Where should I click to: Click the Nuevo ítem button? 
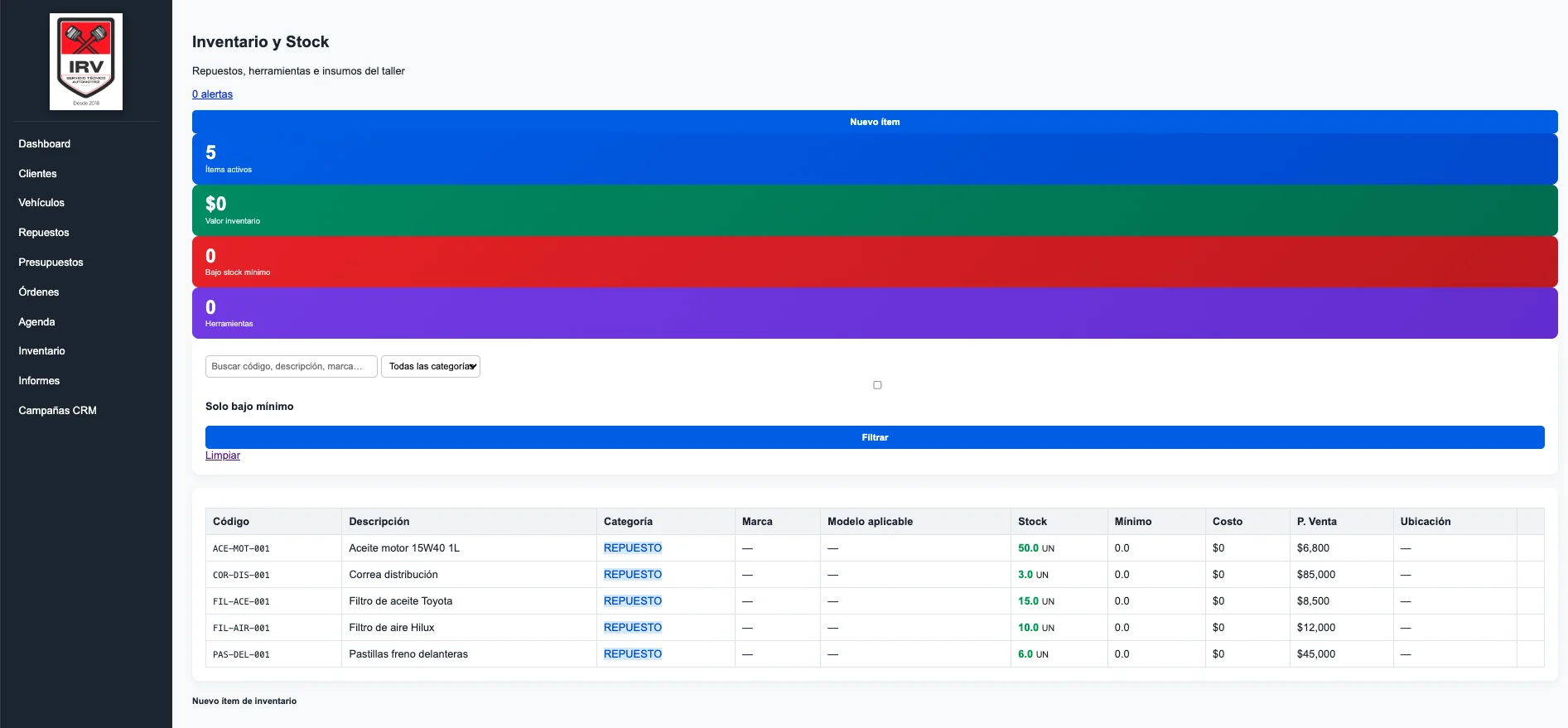[x=875, y=122]
